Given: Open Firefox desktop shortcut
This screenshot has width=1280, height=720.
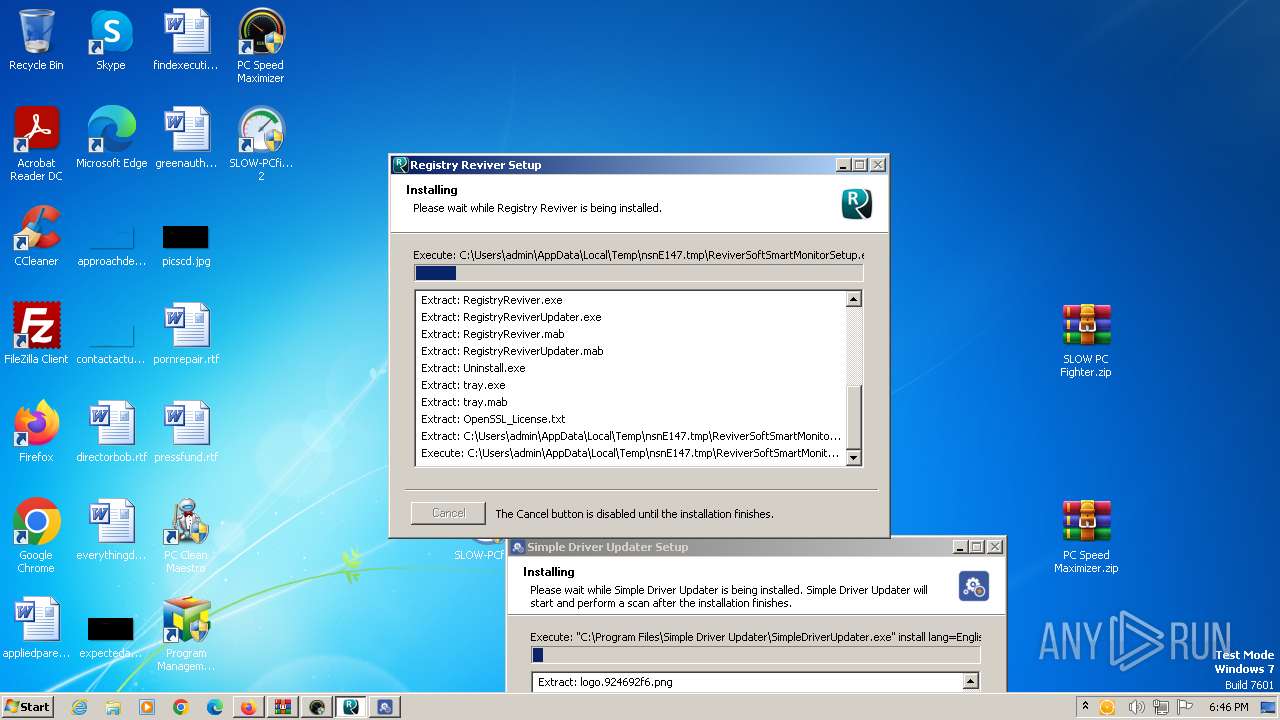Looking at the screenshot, I should tap(36, 432).
